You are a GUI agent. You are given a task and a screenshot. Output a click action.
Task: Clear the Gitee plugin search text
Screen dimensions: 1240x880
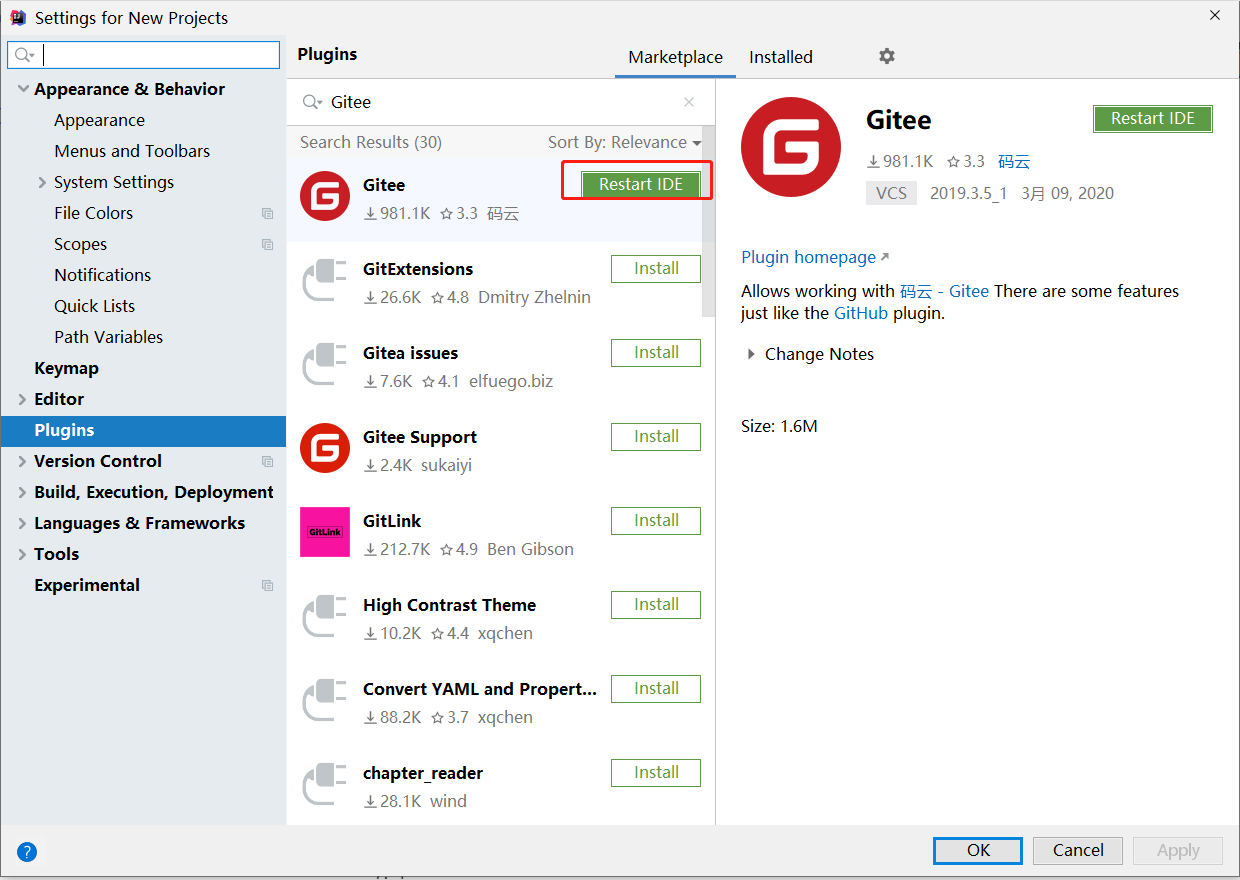click(x=688, y=102)
